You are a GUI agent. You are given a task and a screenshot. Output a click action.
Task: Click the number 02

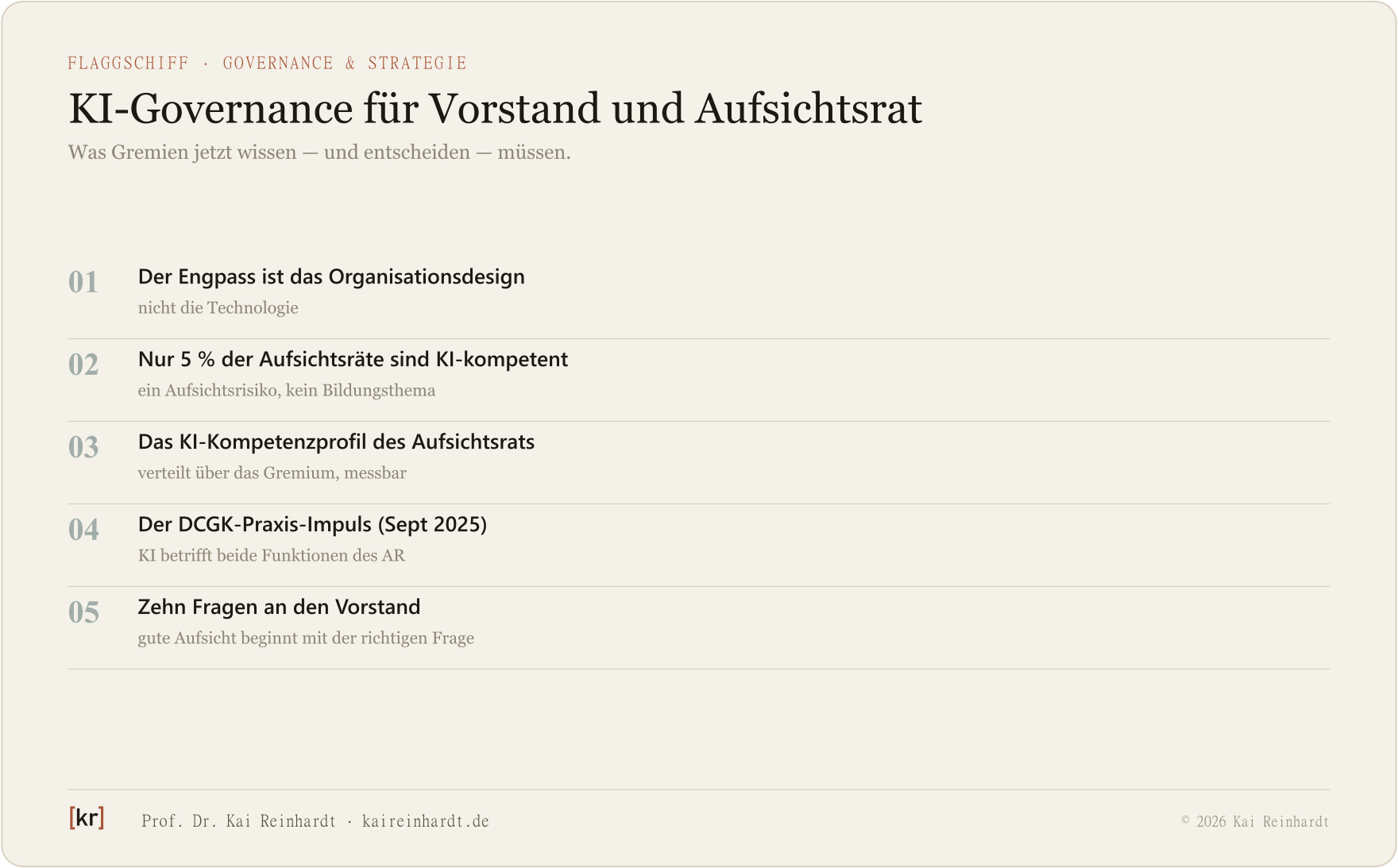click(83, 365)
